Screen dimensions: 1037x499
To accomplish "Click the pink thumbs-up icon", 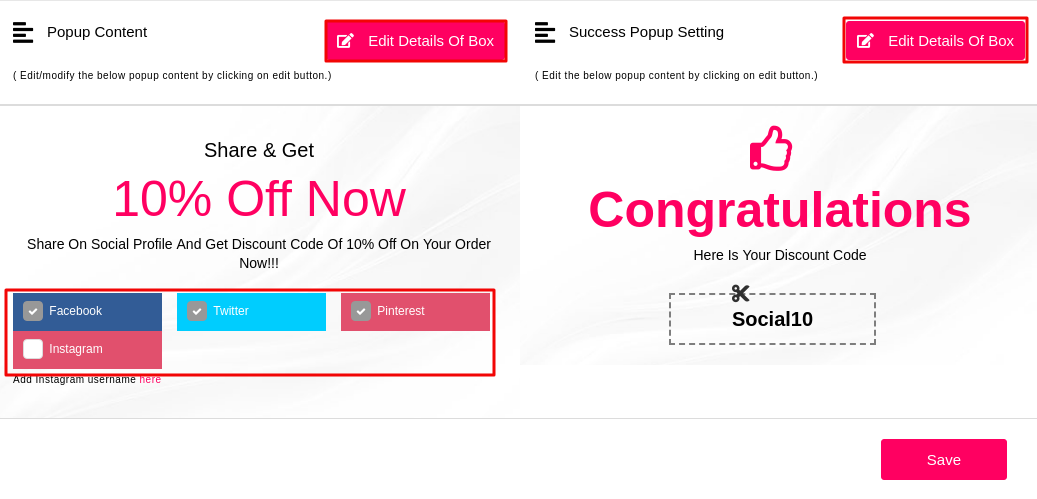I will pyautogui.click(x=770, y=149).
